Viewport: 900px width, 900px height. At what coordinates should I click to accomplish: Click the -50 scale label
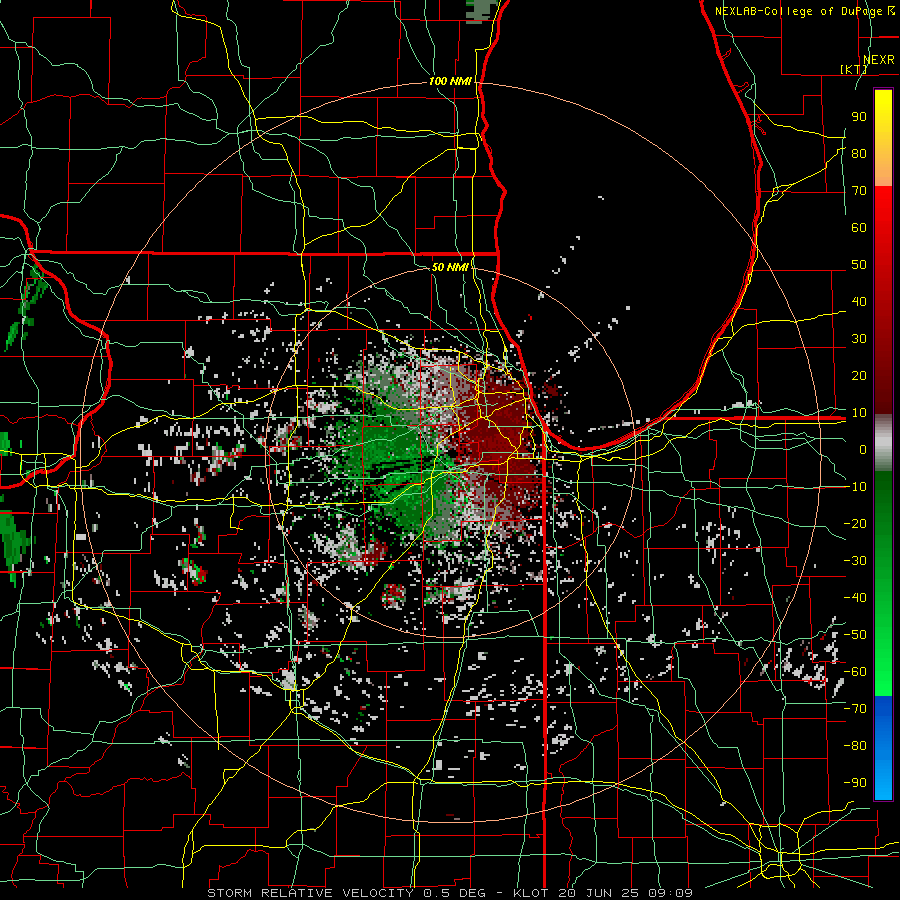click(x=855, y=634)
